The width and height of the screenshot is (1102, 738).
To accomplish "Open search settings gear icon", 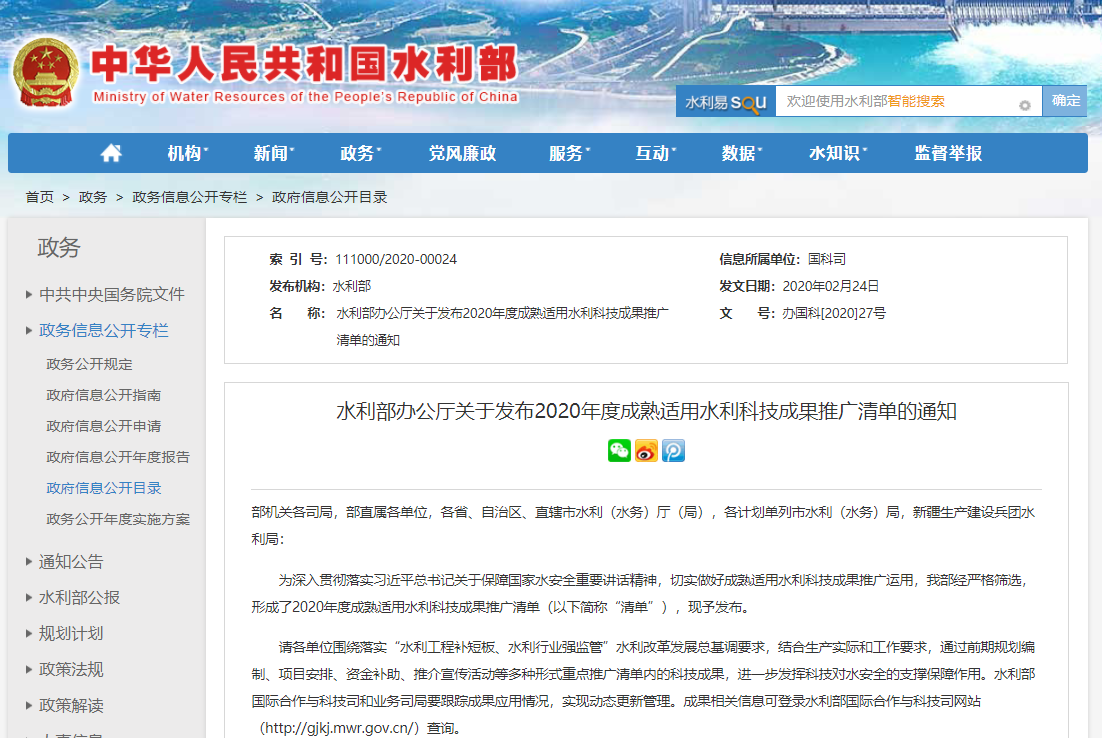I will pyautogui.click(x=1024, y=105).
